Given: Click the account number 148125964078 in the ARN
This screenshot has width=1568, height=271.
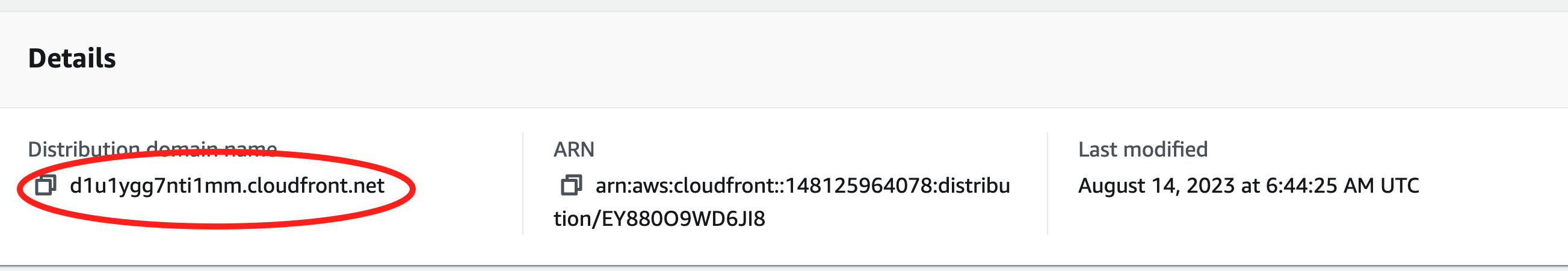Looking at the screenshot, I should (858, 185).
